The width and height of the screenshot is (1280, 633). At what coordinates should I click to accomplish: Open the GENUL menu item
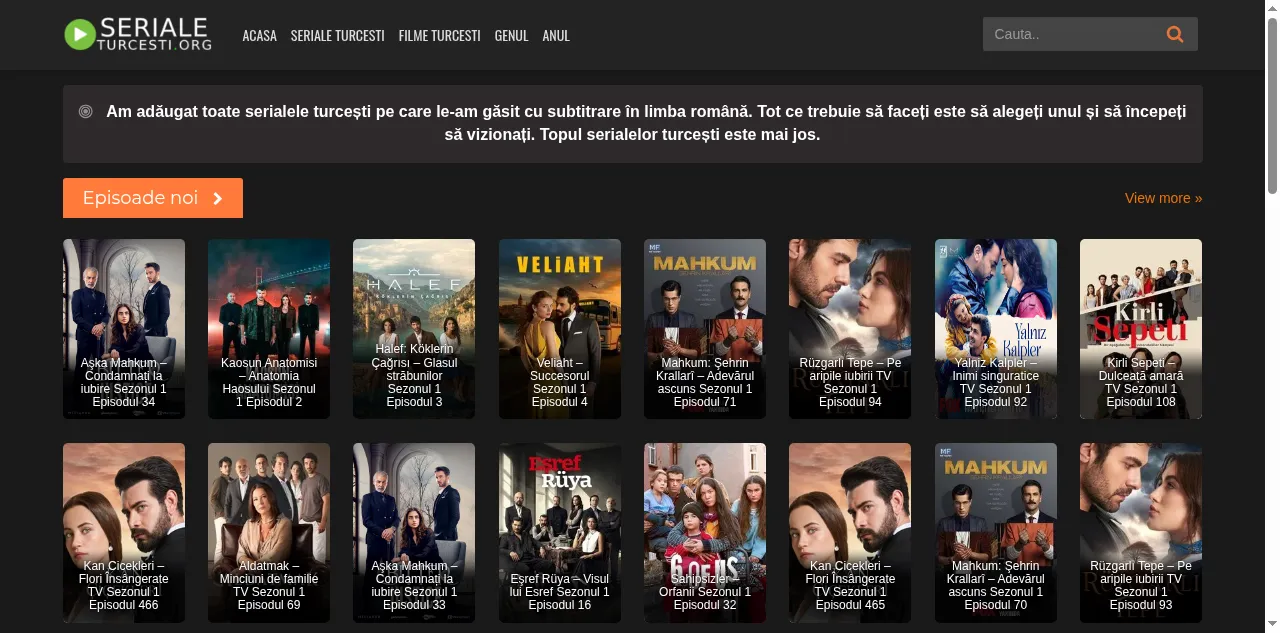(511, 35)
